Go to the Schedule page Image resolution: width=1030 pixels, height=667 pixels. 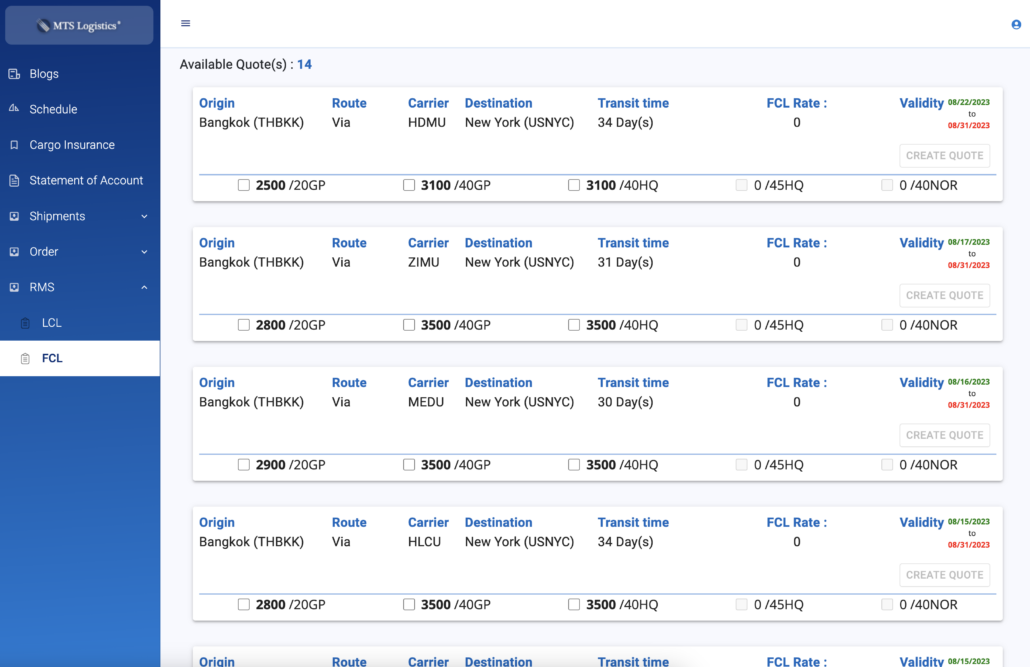coord(53,109)
